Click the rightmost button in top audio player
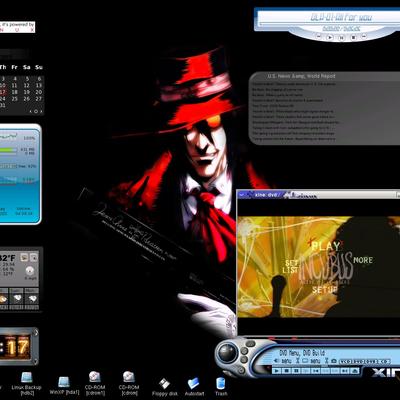This screenshot has width=400, height=400. [364, 36]
